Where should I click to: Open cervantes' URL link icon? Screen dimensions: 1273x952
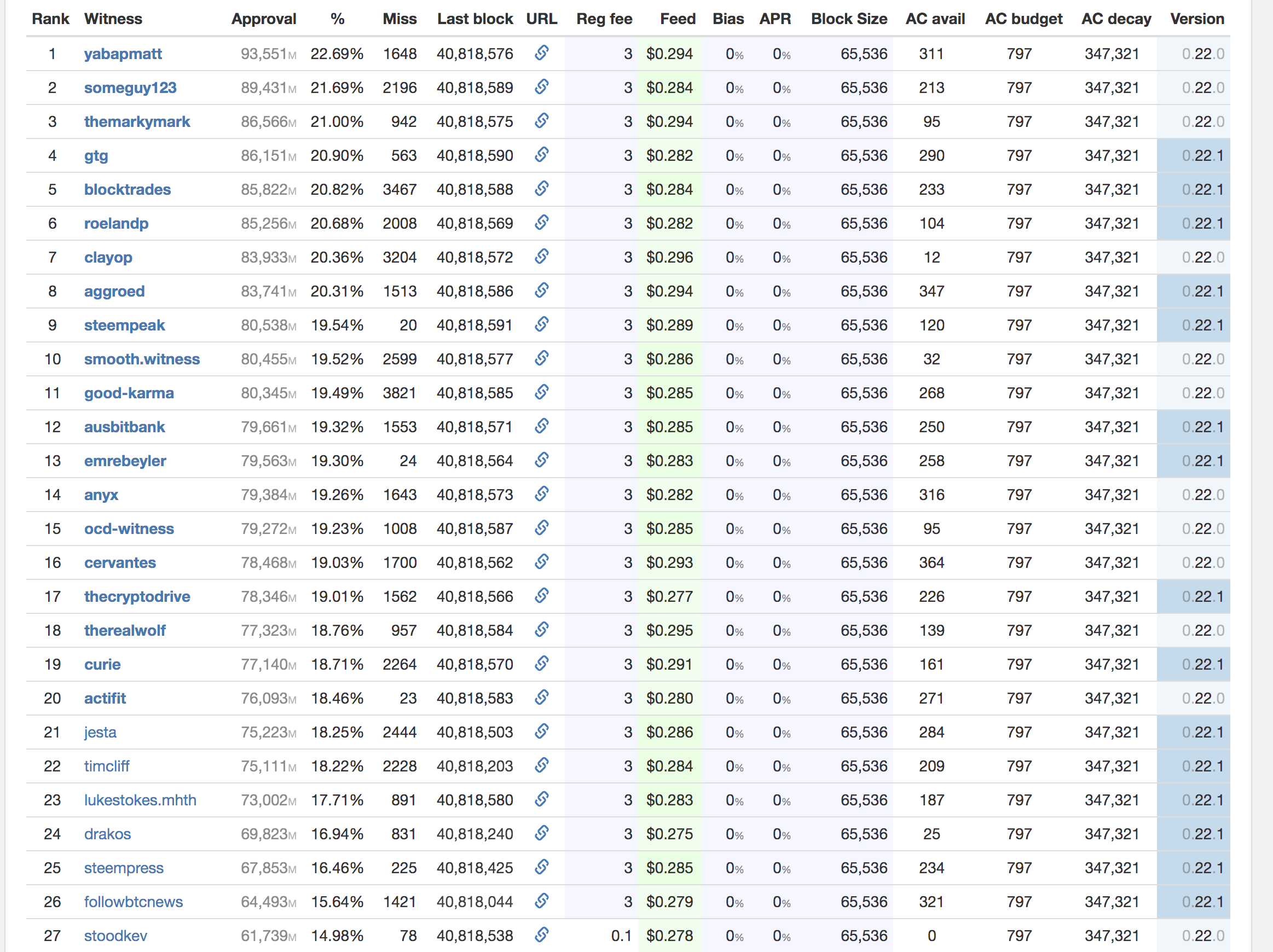click(x=541, y=562)
